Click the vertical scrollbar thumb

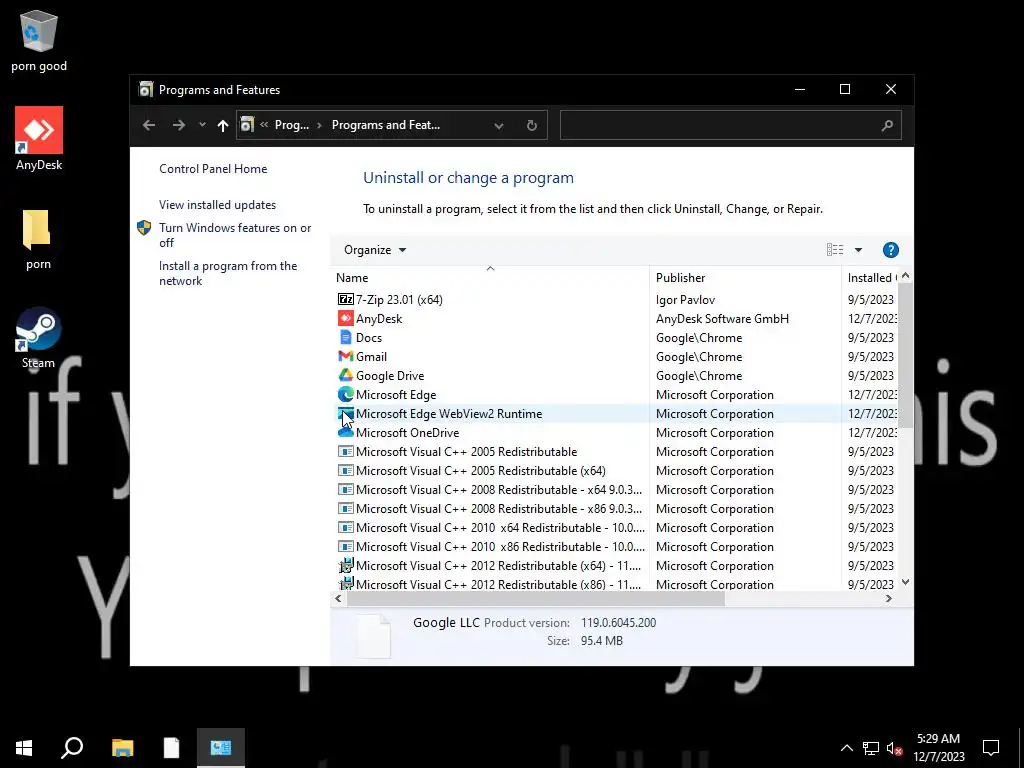pyautogui.click(x=905, y=356)
